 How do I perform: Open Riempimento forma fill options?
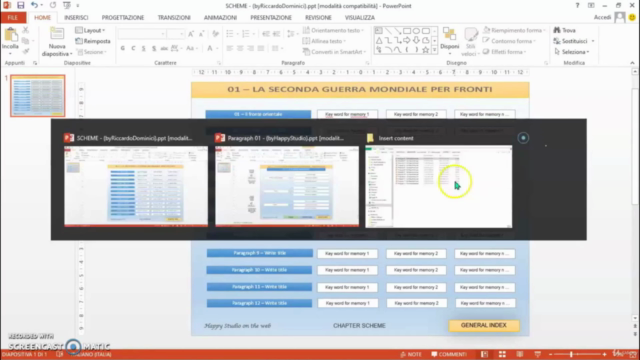point(514,30)
